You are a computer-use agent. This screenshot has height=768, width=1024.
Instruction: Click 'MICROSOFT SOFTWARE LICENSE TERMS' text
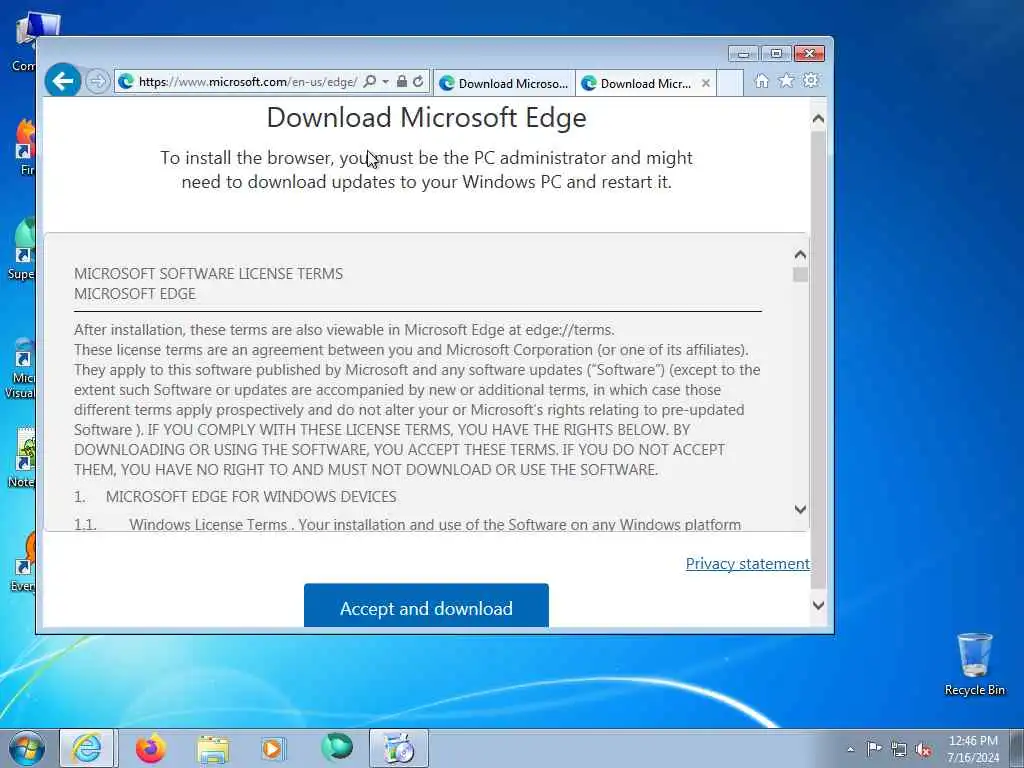tap(208, 274)
